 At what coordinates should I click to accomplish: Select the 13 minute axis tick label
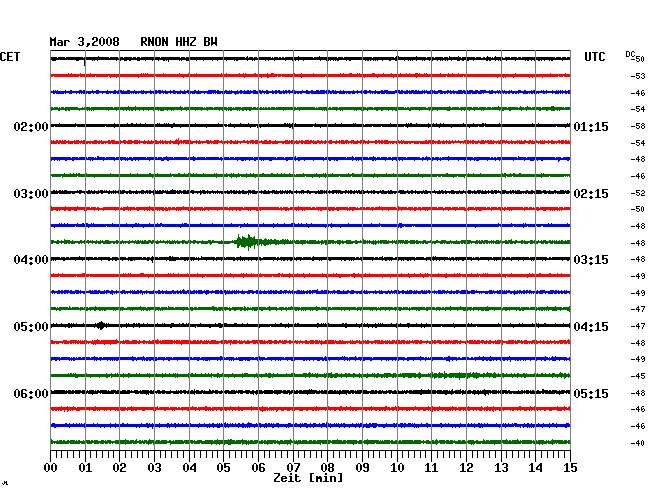501,467
